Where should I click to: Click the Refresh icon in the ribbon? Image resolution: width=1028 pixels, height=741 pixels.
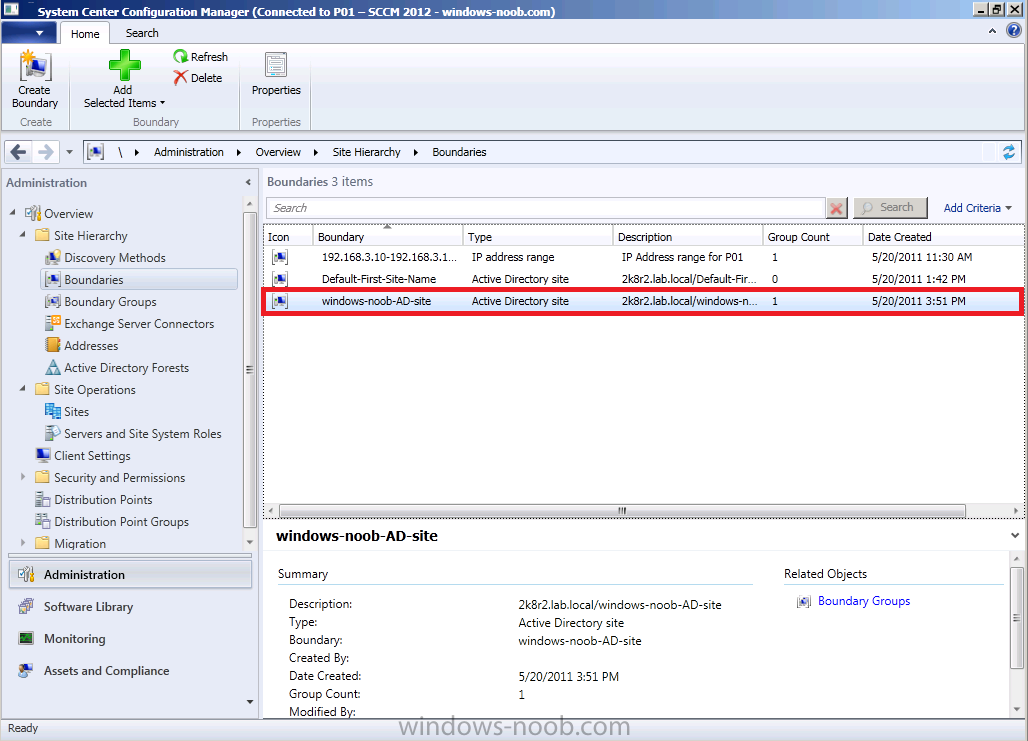pyautogui.click(x=180, y=57)
